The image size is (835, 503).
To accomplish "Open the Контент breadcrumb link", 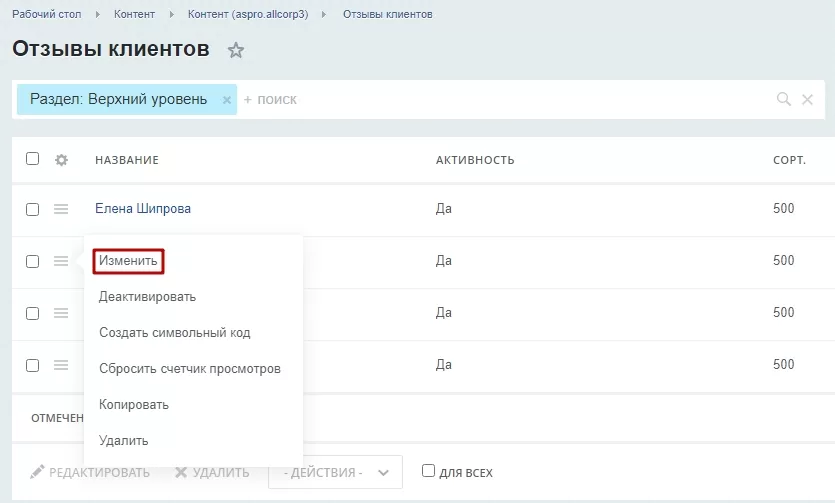I will 134,14.
